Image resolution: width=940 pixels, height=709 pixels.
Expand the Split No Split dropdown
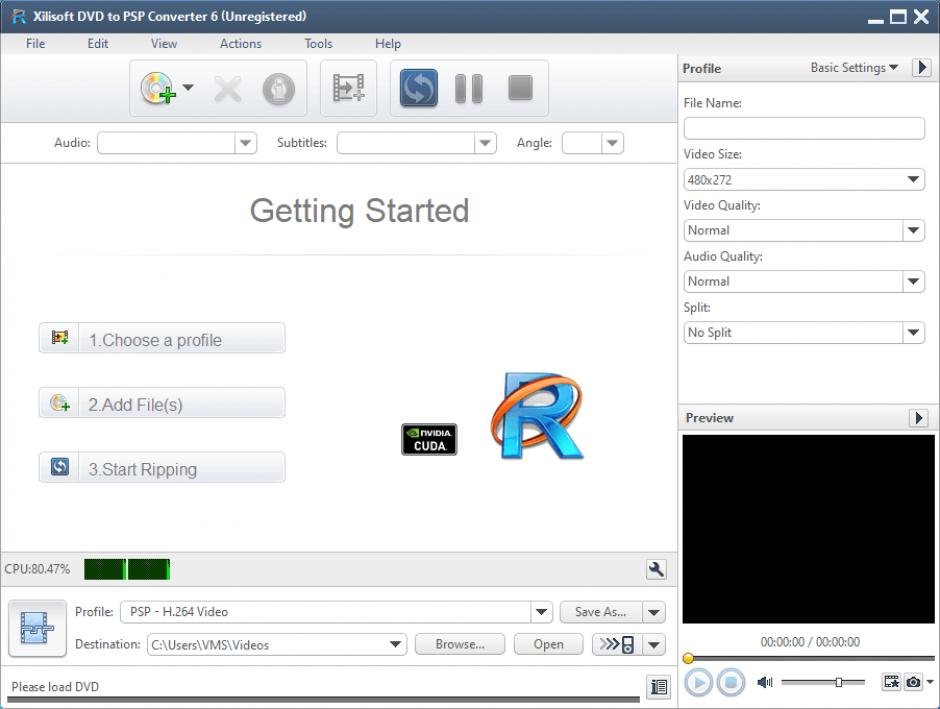click(913, 332)
